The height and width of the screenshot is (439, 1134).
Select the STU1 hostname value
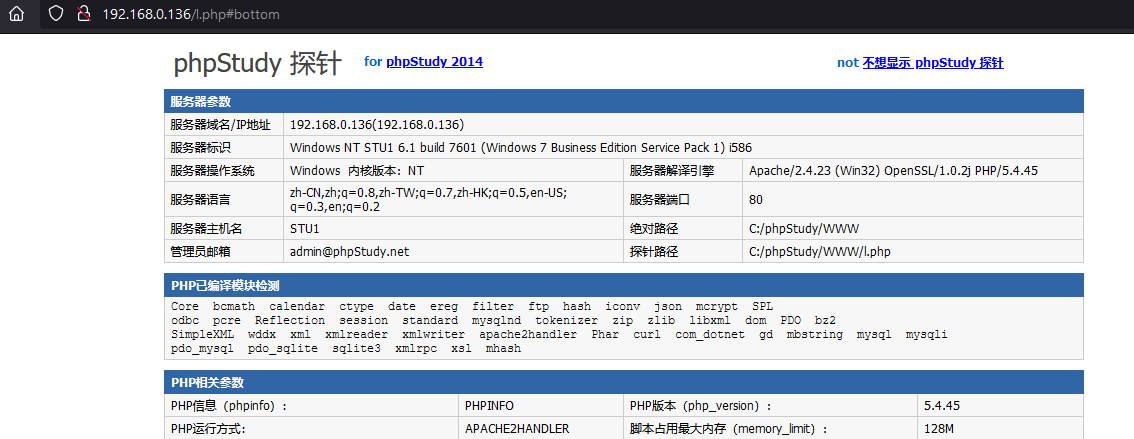[x=304, y=228]
